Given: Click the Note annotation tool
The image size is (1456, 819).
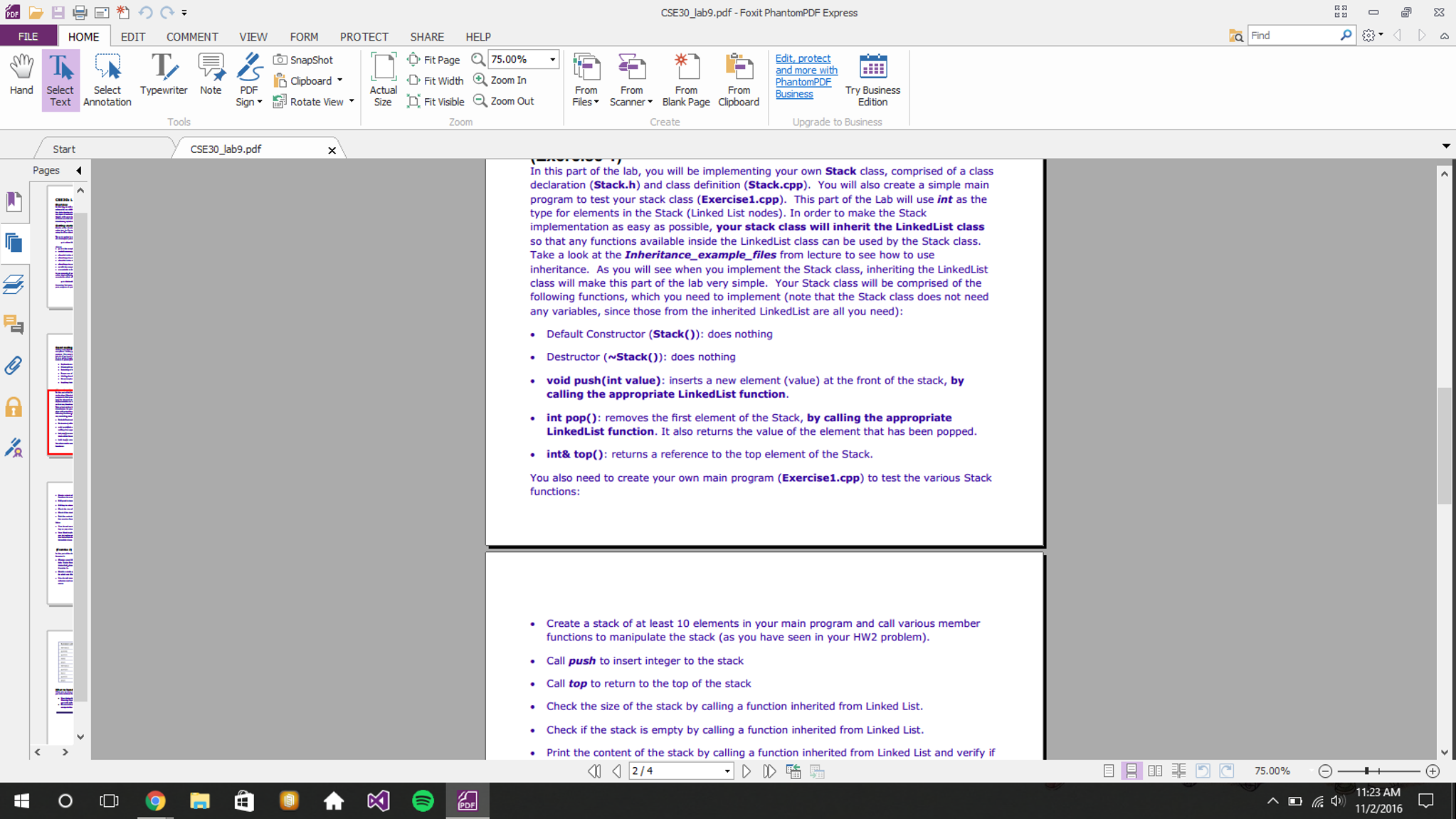Looking at the screenshot, I should (211, 75).
